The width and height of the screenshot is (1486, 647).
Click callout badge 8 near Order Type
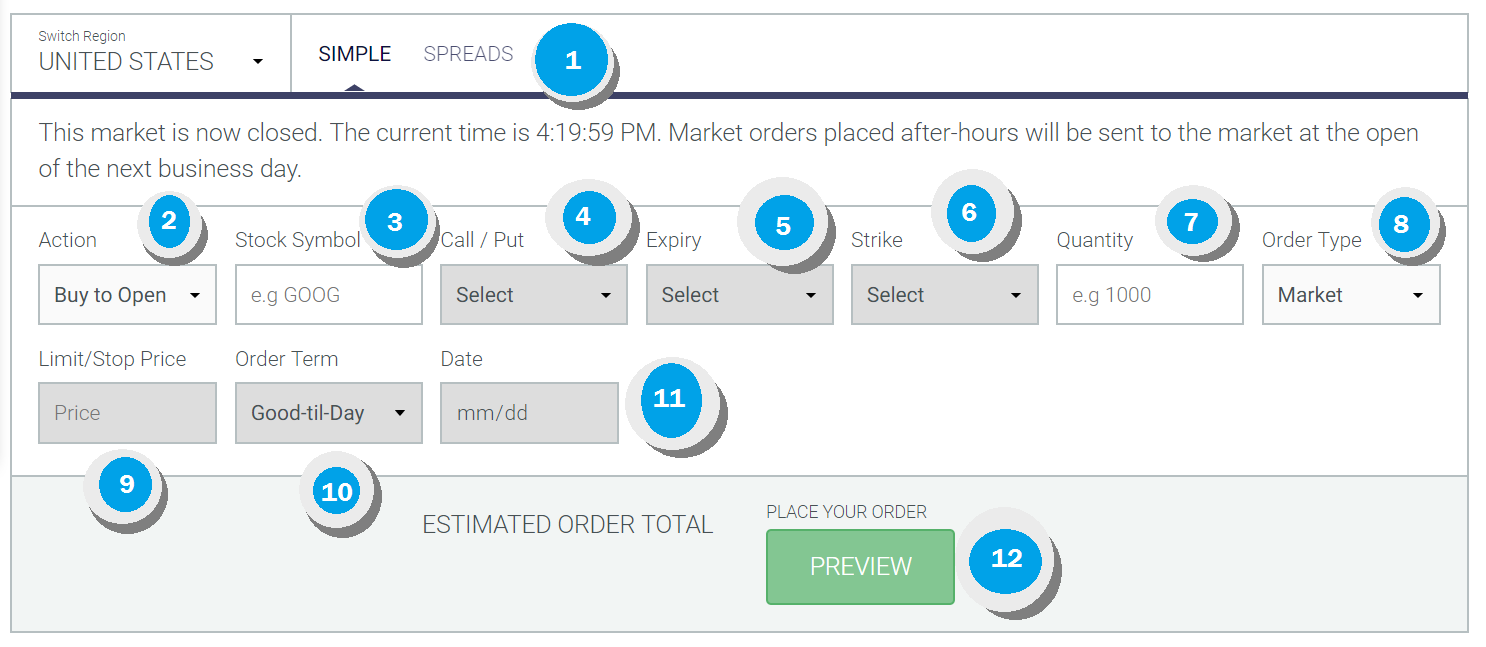[x=1401, y=224]
